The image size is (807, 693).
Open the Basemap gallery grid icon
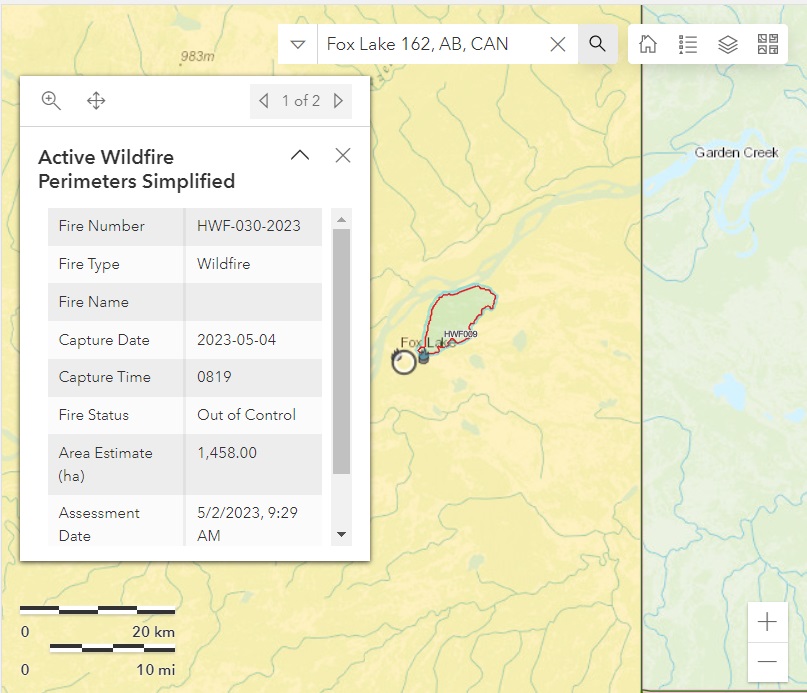tap(768, 44)
